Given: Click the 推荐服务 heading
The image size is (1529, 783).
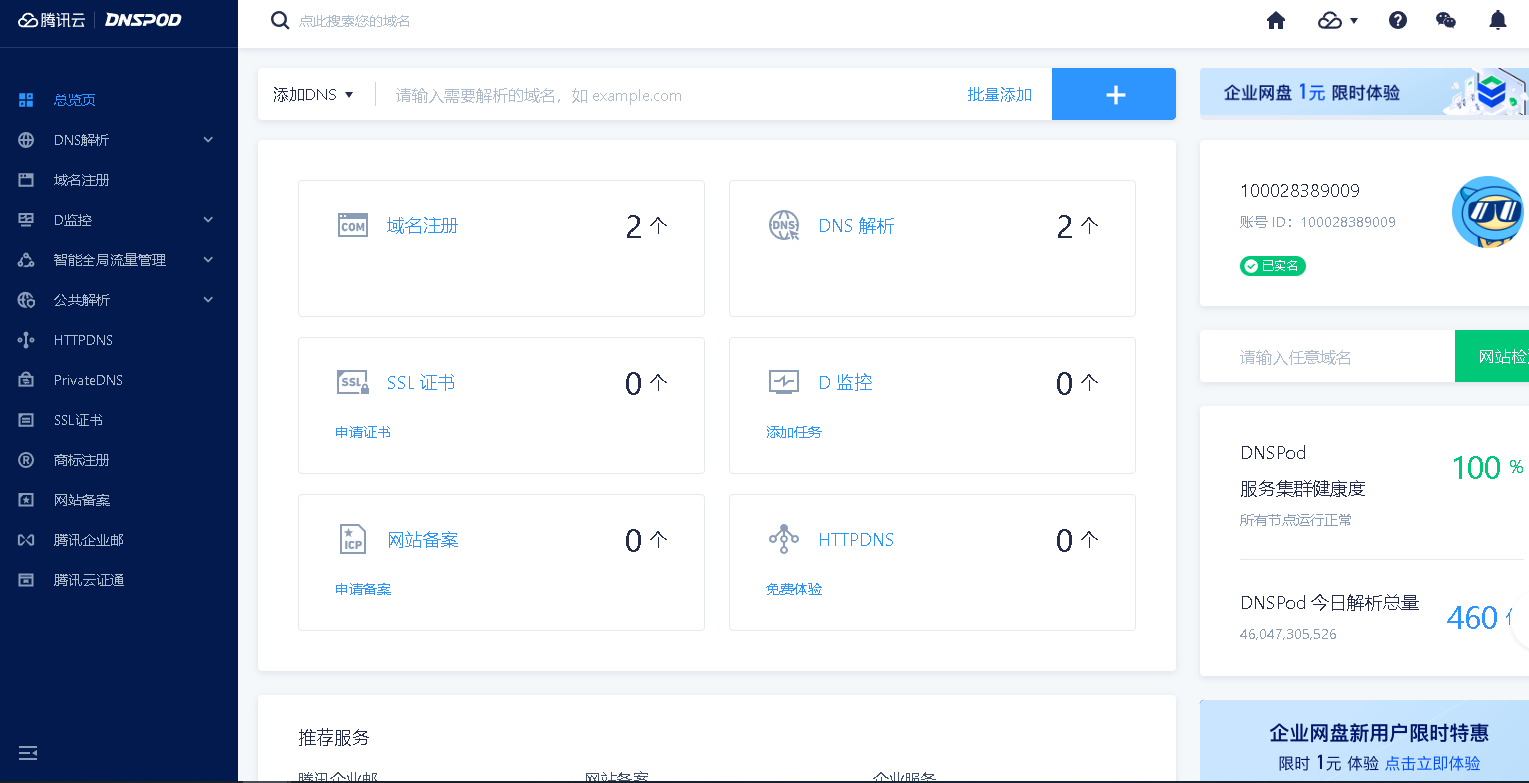Looking at the screenshot, I should click(x=334, y=738).
